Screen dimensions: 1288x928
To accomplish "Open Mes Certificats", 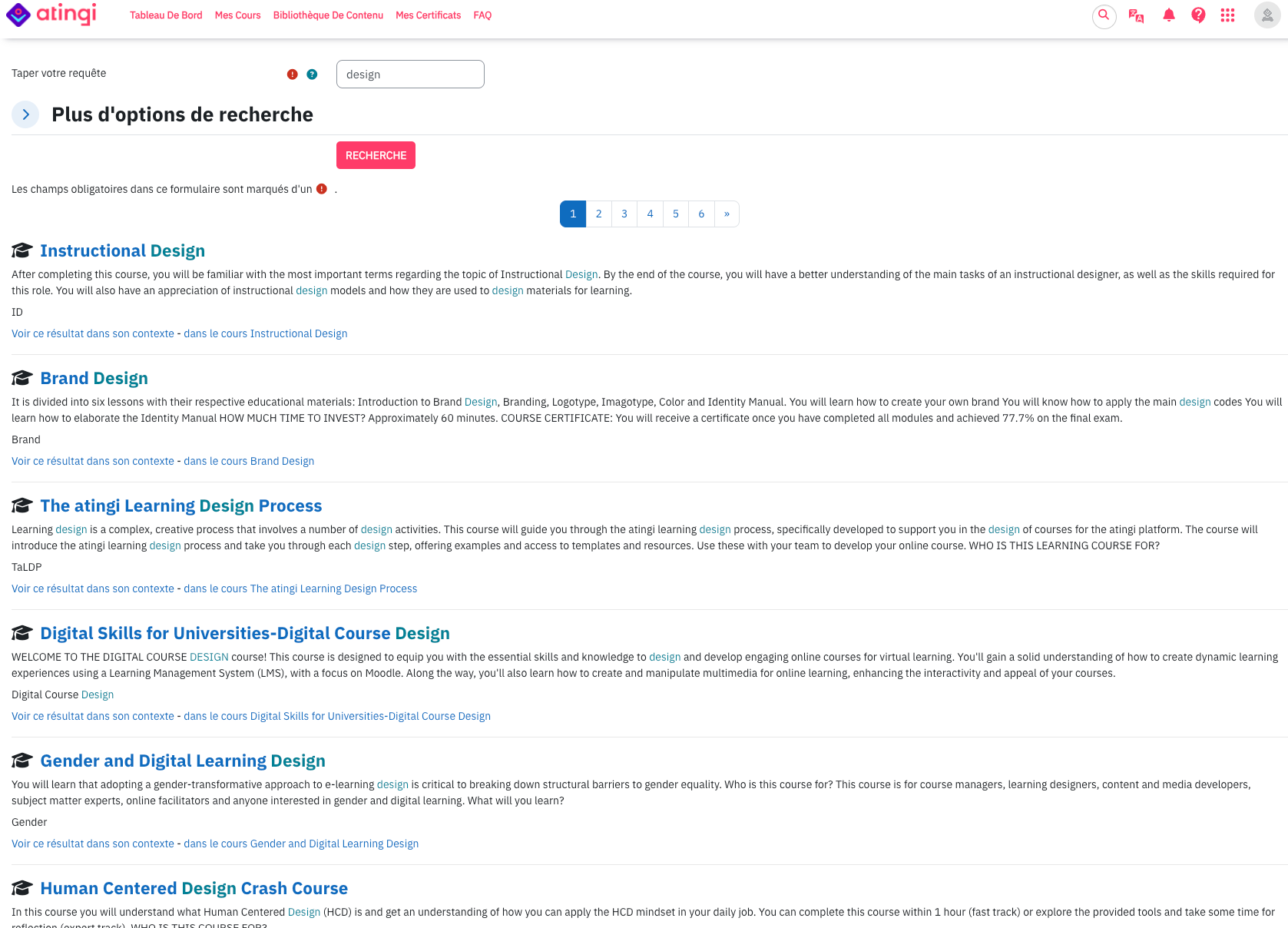I will (429, 15).
